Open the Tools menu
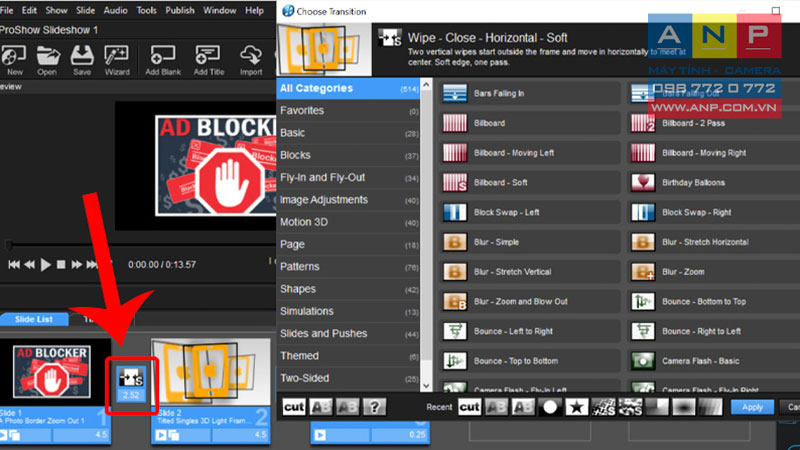 pyautogui.click(x=146, y=10)
